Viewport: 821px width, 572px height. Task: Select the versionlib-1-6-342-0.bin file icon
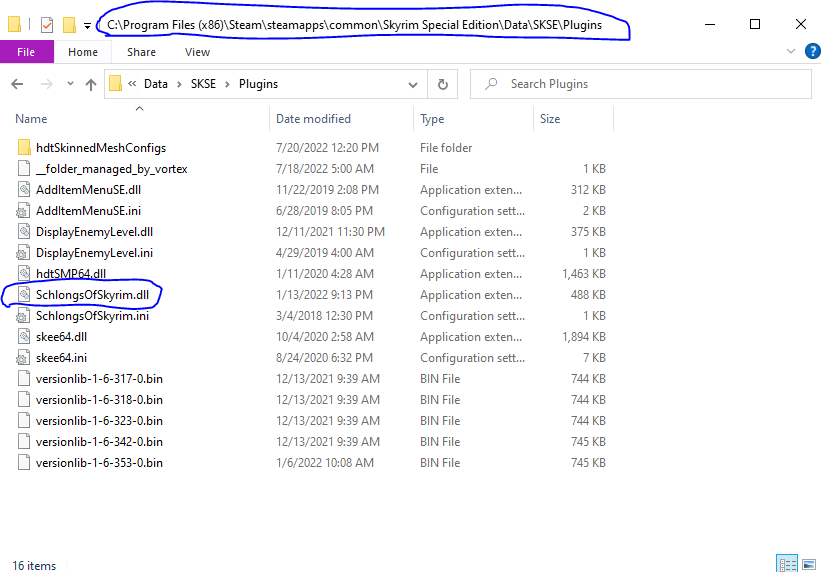(x=24, y=442)
